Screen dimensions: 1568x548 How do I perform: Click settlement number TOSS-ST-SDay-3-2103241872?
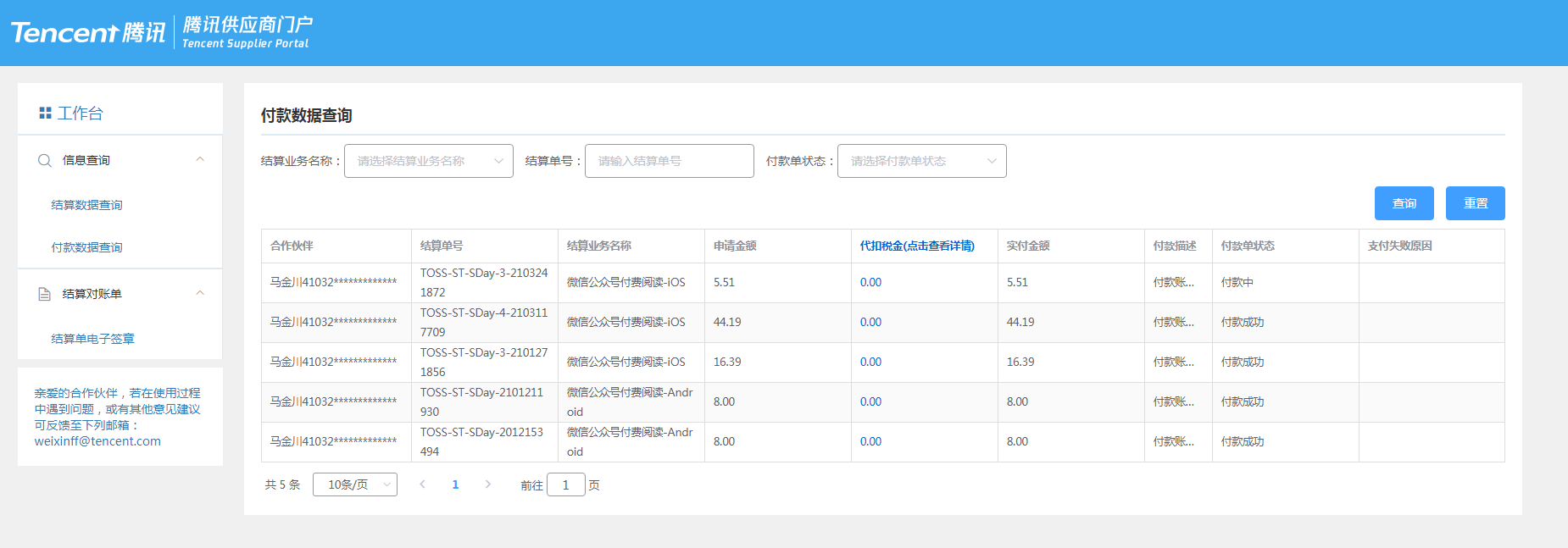click(x=484, y=282)
